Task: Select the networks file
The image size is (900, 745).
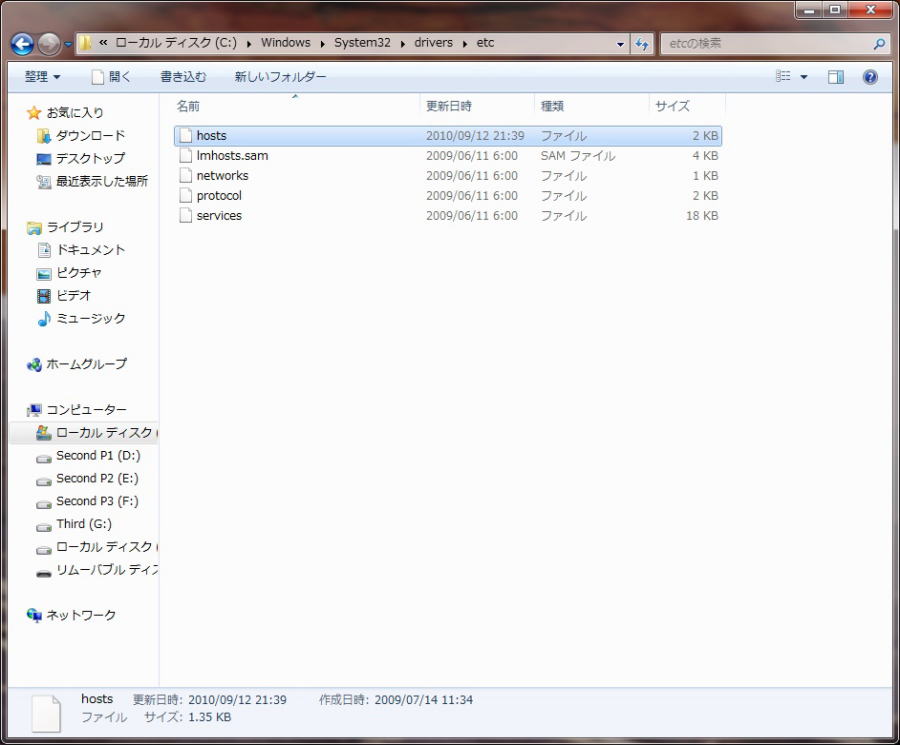Action: 222,176
